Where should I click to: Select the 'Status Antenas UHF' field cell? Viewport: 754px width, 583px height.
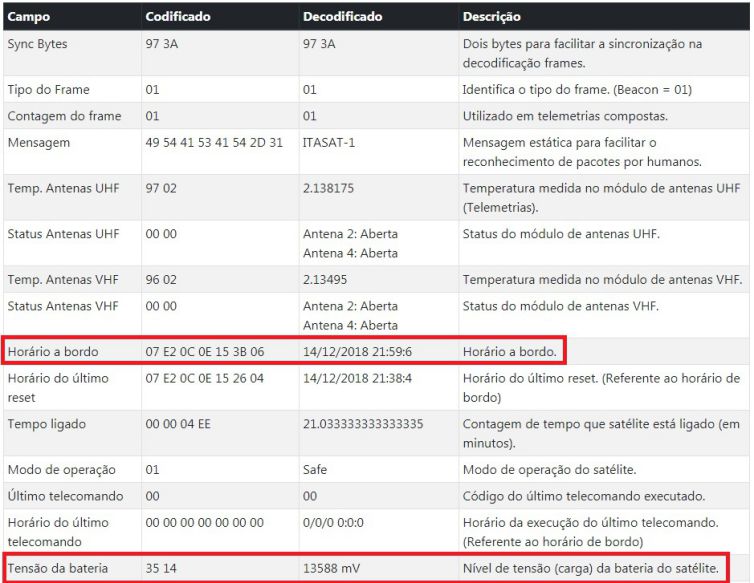coord(63,234)
